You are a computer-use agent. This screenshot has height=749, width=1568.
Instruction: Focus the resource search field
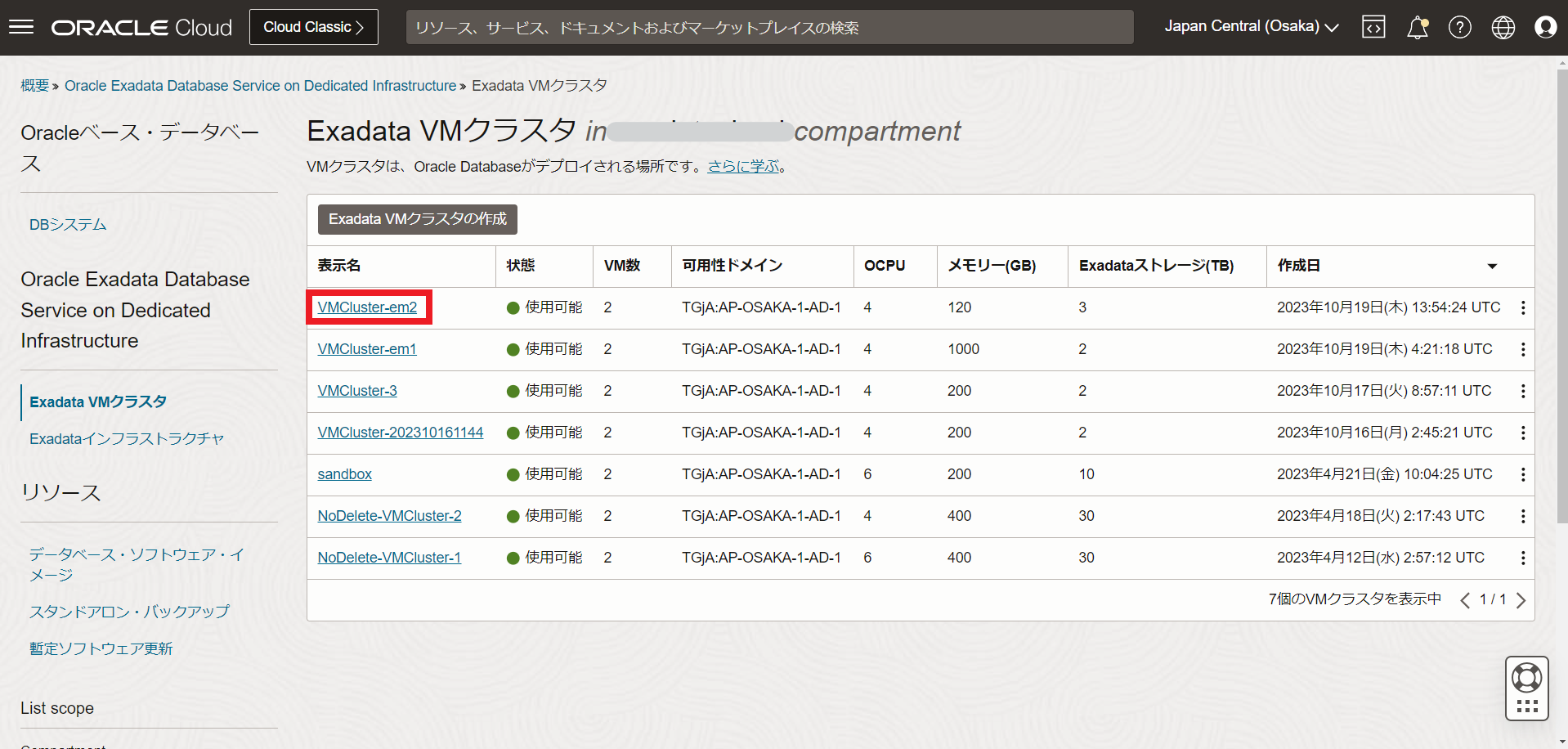point(768,27)
